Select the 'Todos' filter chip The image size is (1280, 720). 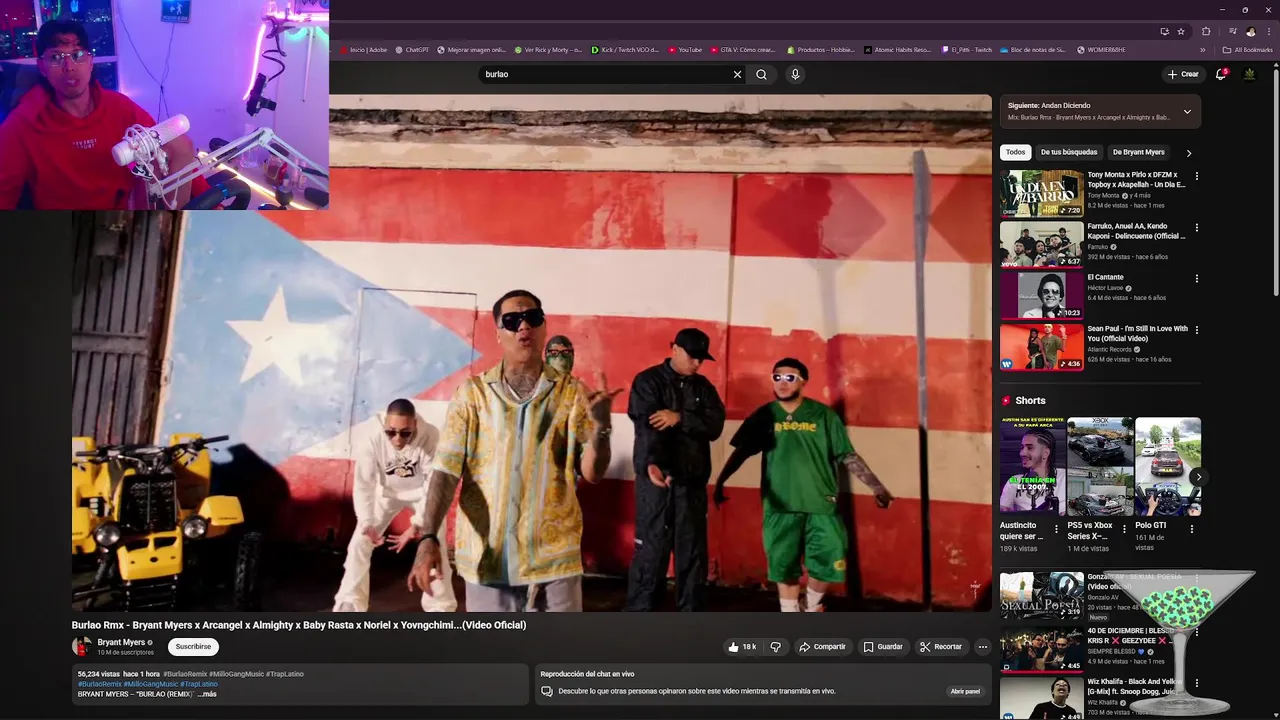coord(1015,152)
